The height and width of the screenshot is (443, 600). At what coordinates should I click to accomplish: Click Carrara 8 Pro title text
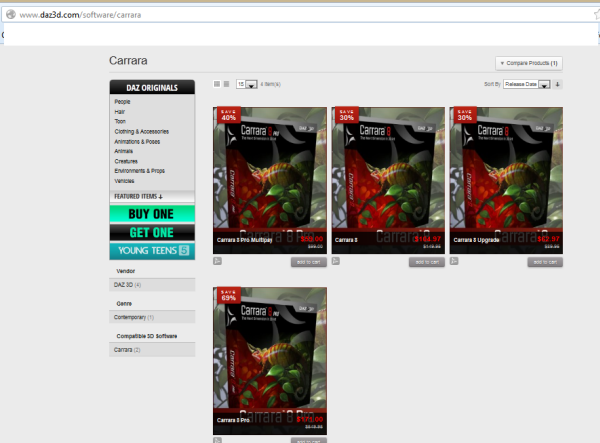(233, 420)
